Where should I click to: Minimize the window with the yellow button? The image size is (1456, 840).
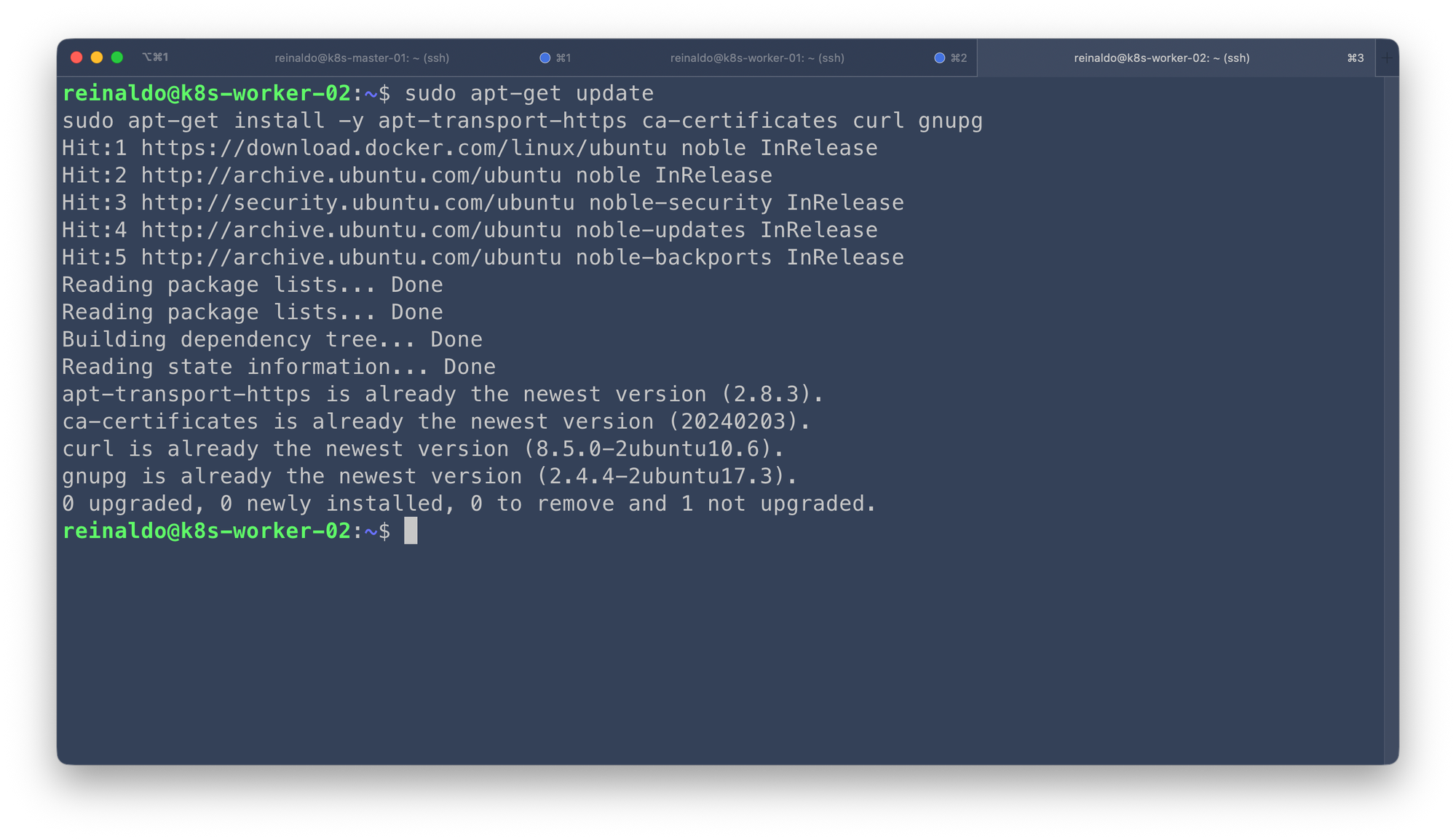click(x=97, y=58)
